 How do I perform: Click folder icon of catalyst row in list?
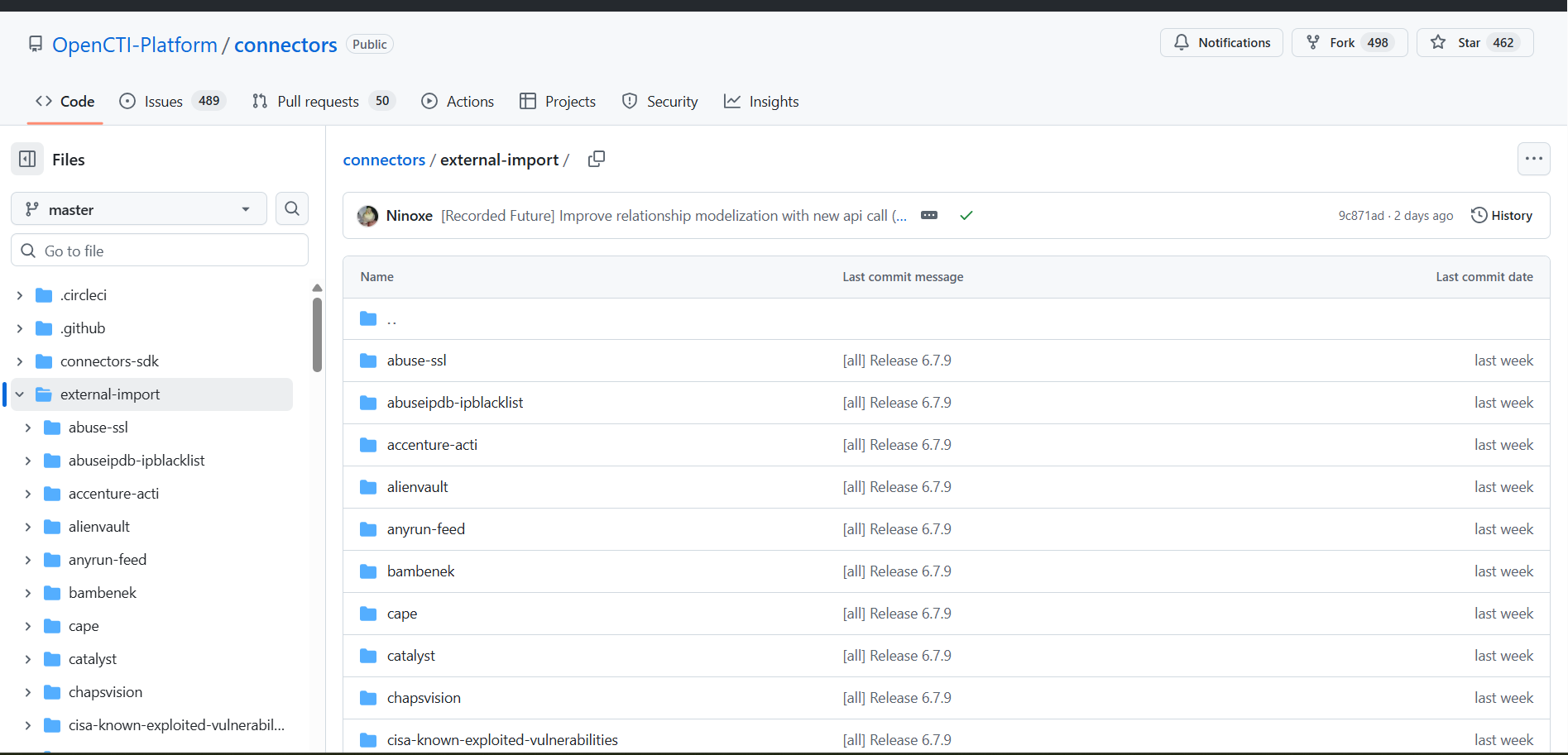click(368, 656)
